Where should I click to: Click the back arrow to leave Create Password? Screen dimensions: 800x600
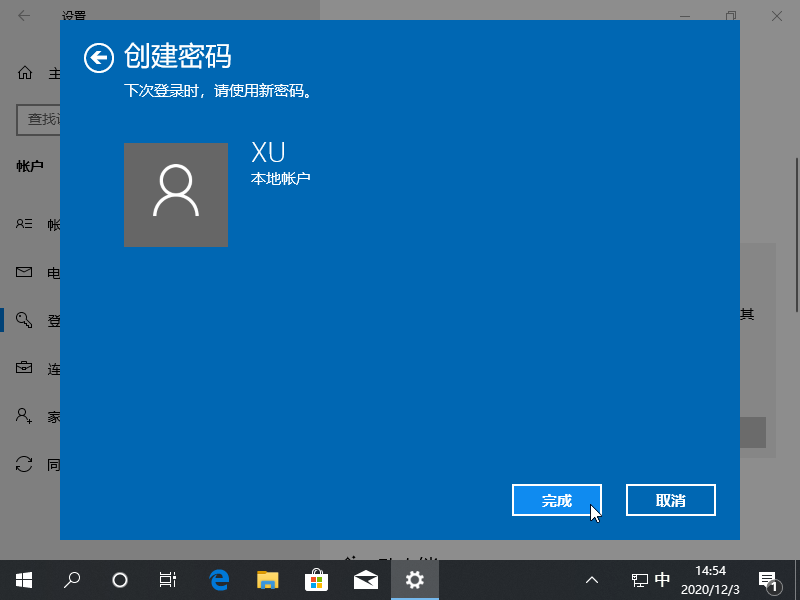coord(98,58)
